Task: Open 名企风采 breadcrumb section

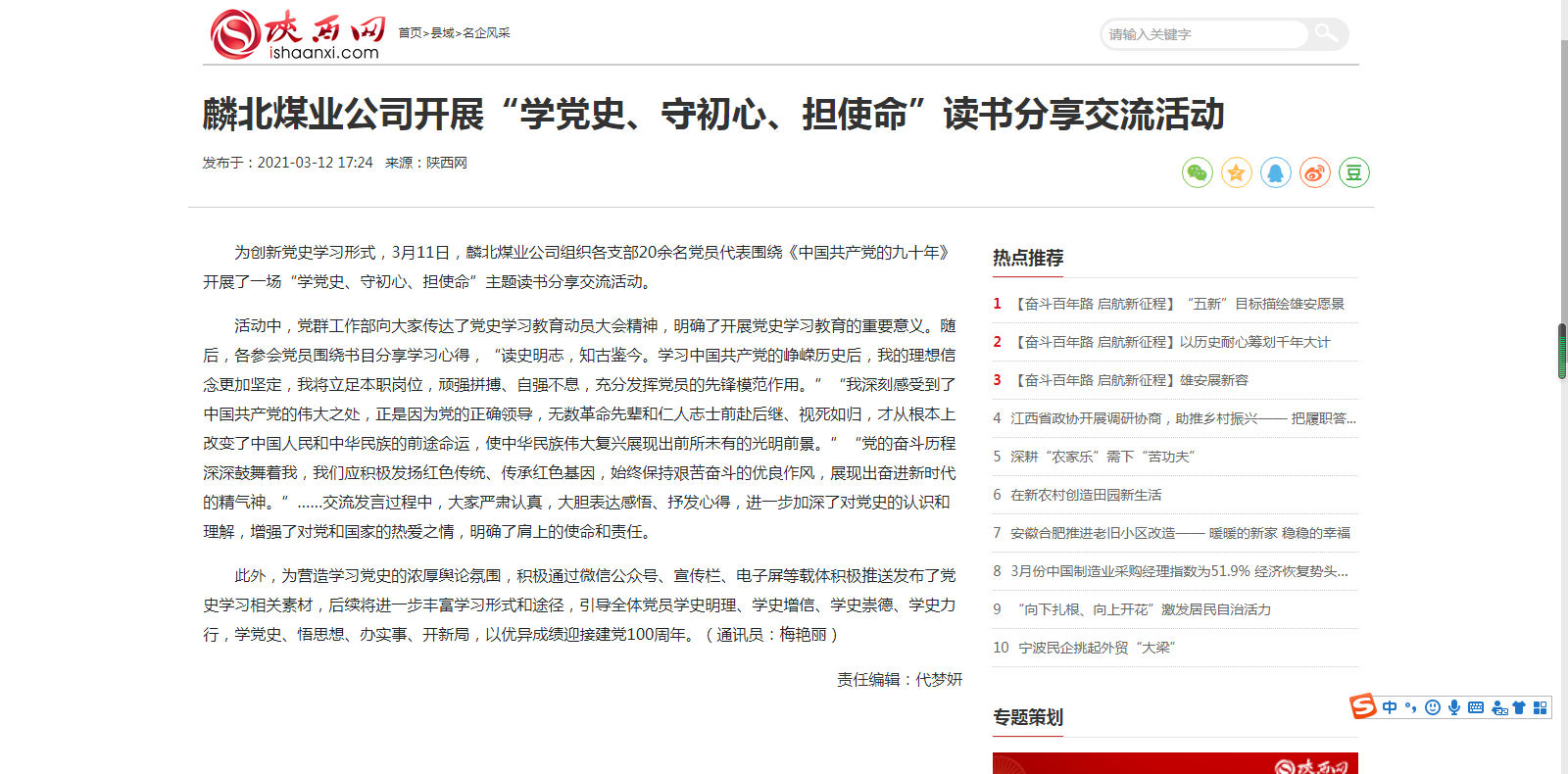Action: point(486,33)
